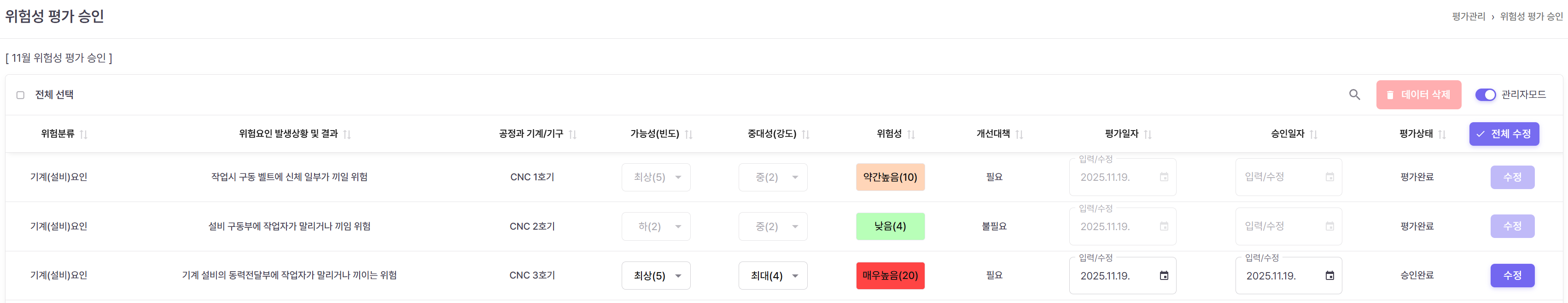Screen dimensions: 1568x303
Task: Click the search magnifier icon
Action: 1354,95
